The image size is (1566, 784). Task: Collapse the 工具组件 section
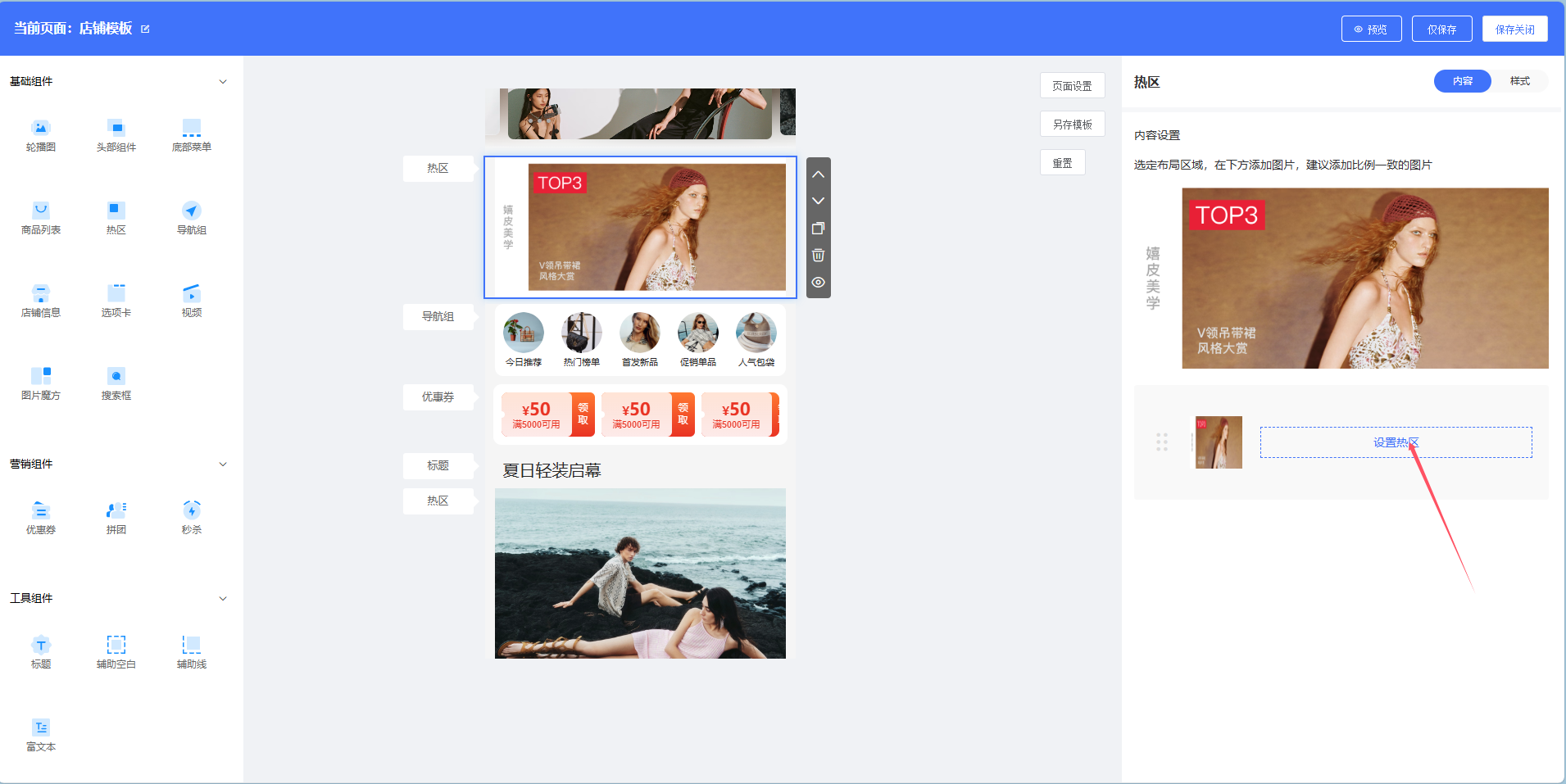pyautogui.click(x=222, y=598)
